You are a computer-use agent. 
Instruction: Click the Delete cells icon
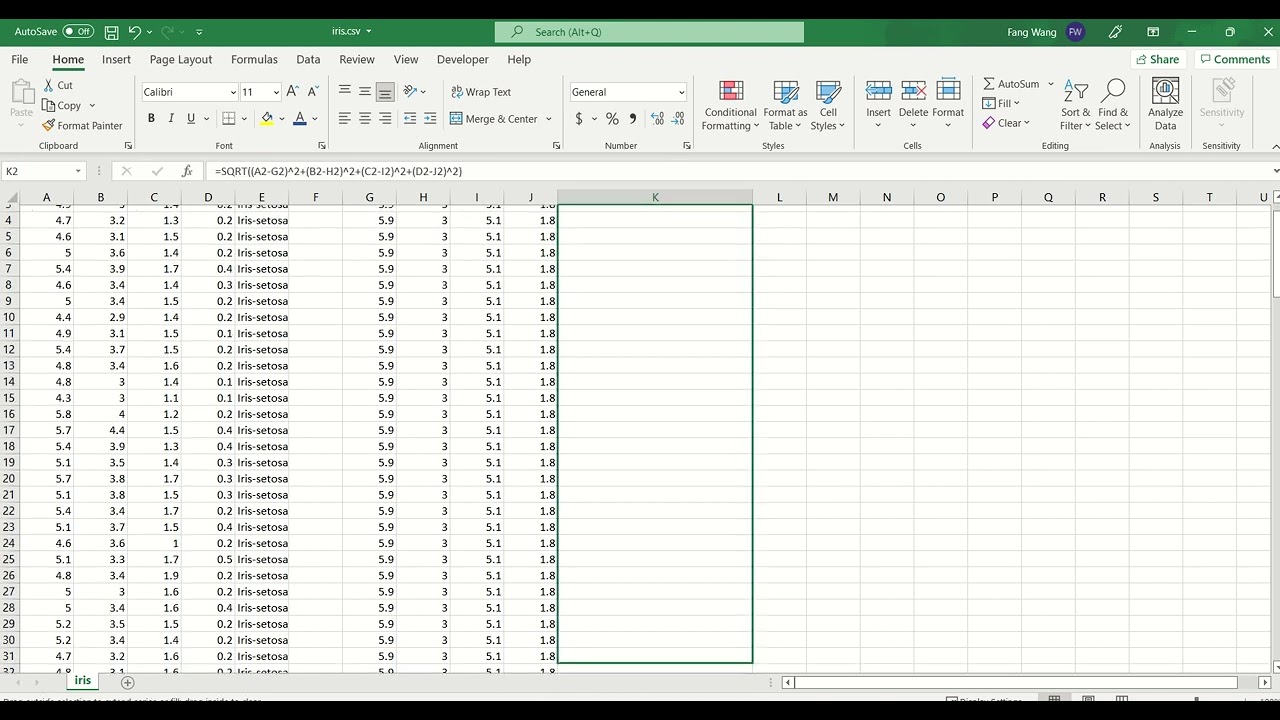pos(913,92)
